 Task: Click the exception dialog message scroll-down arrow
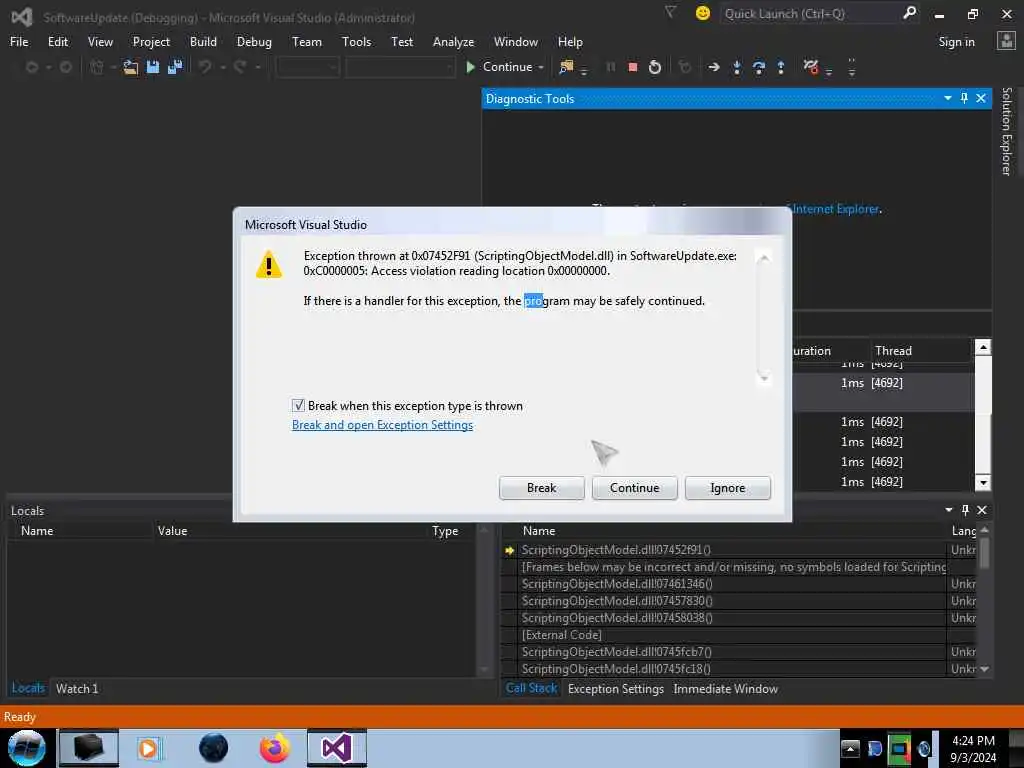[763, 377]
